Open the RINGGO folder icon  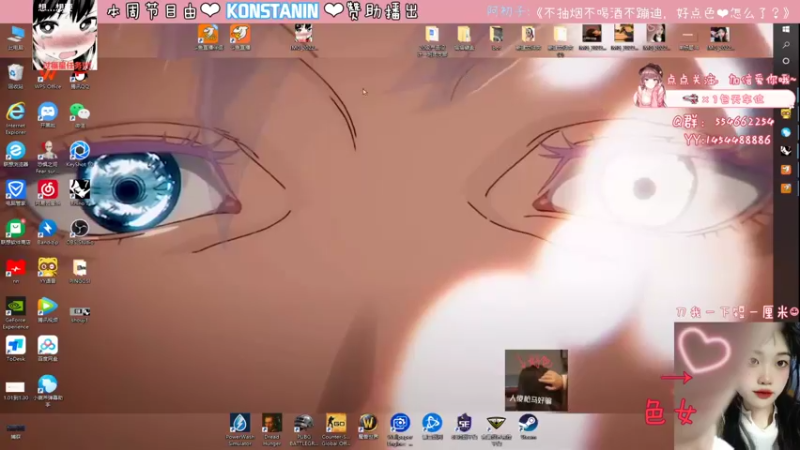pos(80,270)
